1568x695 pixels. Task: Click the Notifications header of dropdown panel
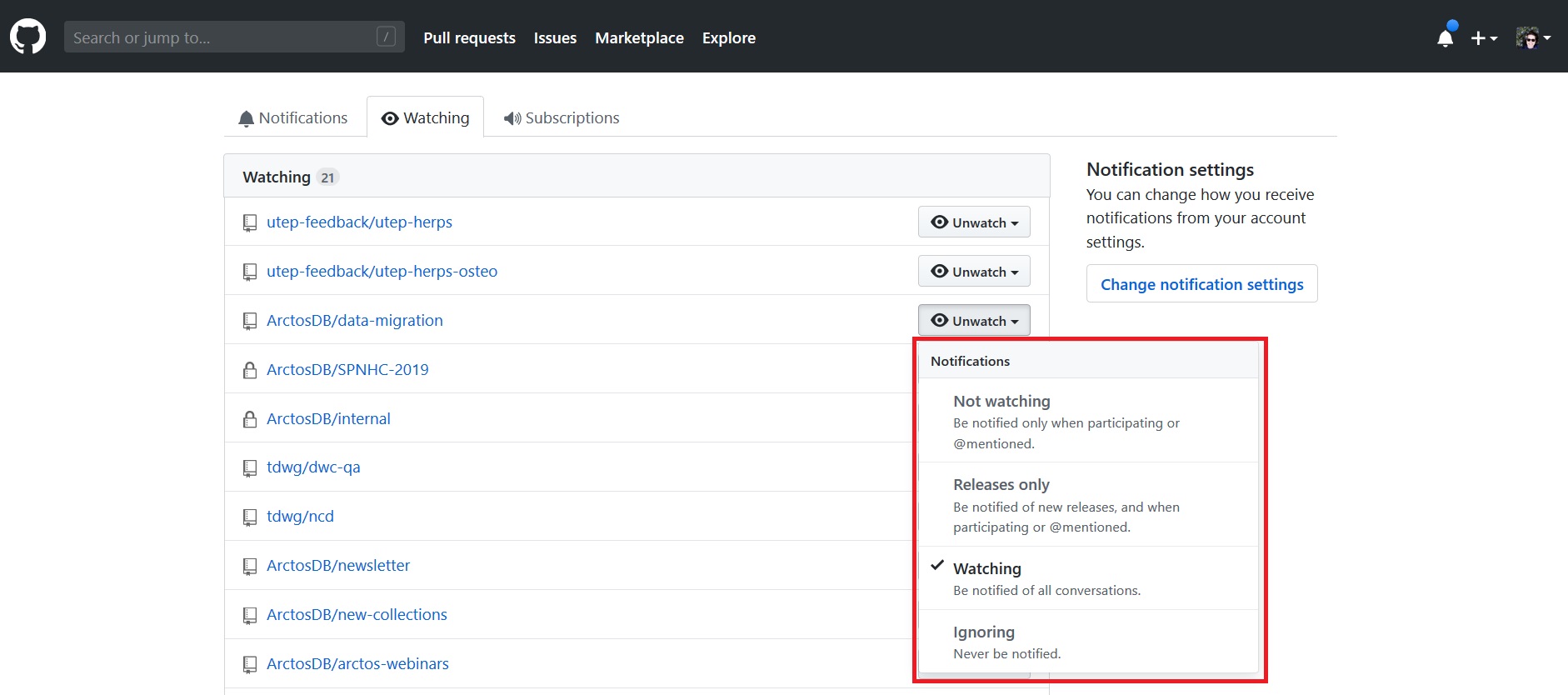tap(1088, 362)
